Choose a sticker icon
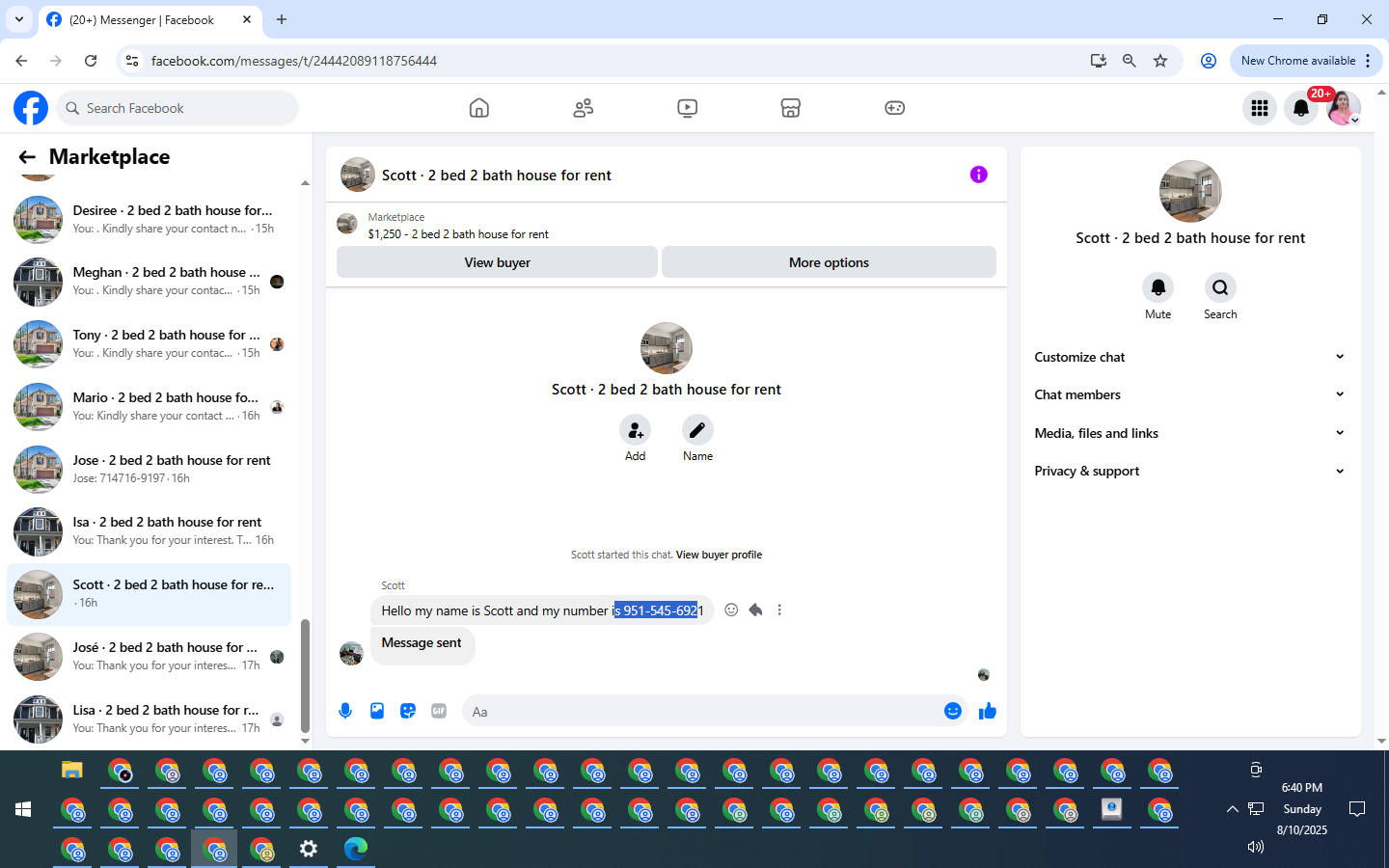Screen dimensions: 1389x868 408,711
